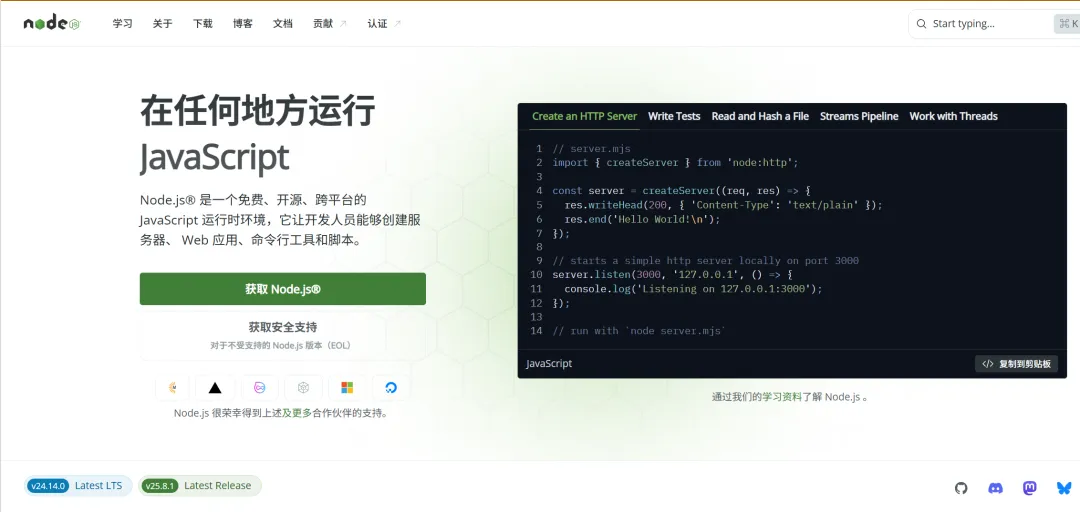Select the Create an HTTP Server tab

(584, 116)
